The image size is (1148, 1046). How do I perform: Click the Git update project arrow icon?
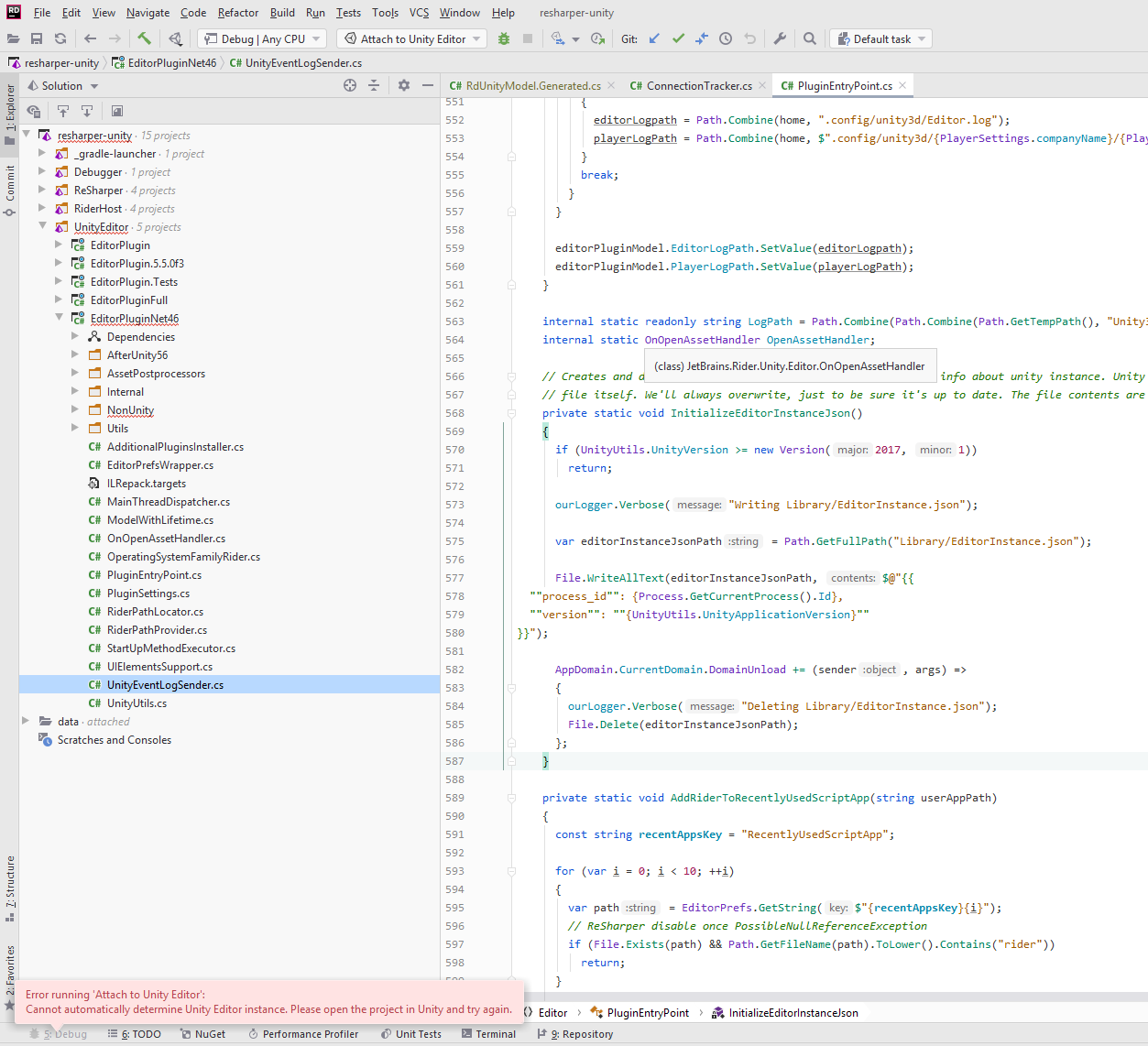[654, 38]
